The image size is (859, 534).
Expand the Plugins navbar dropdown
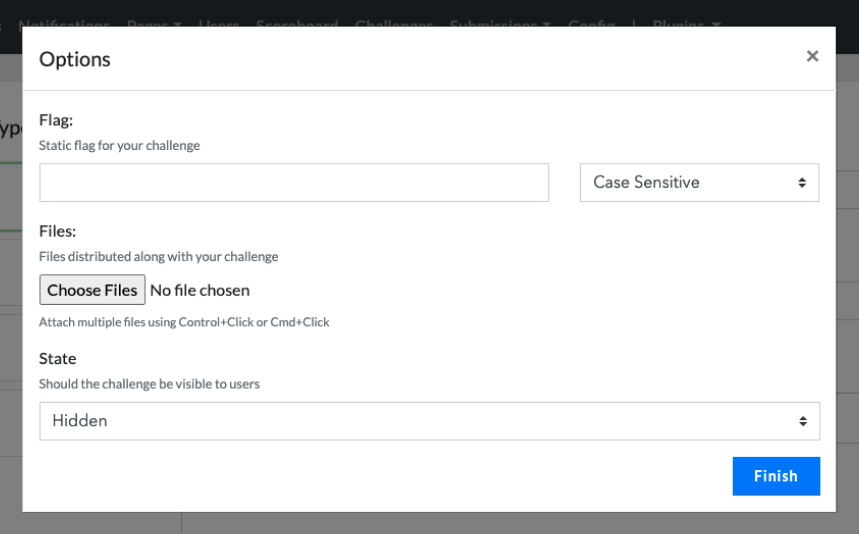(686, 23)
